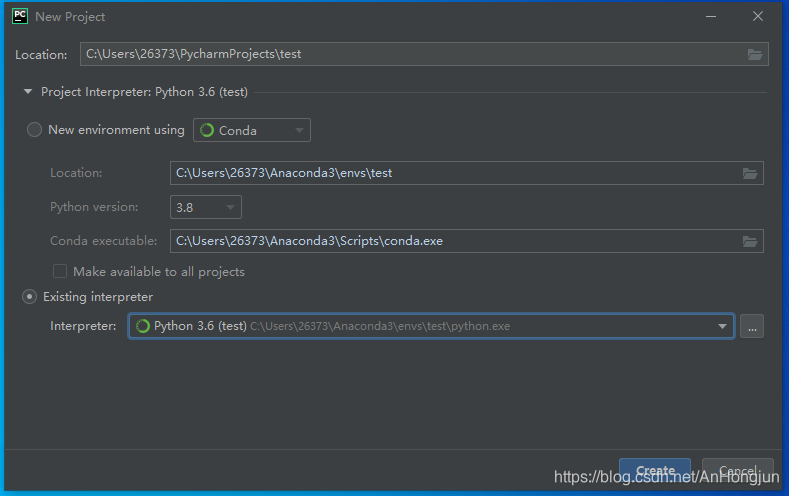The image size is (789, 496).
Task: Select Existing interpreter radio button
Action: [30, 297]
